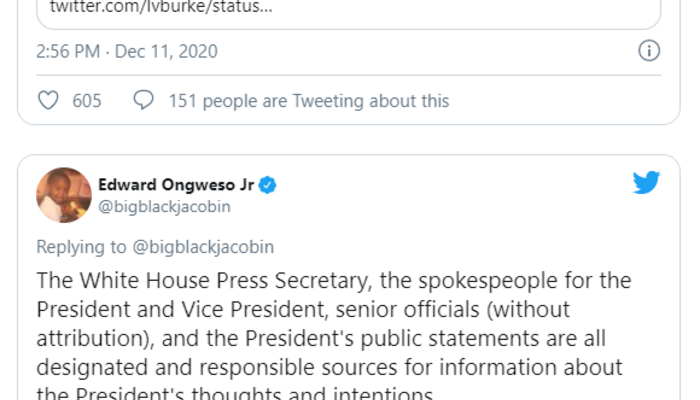Image resolution: width=700 pixels, height=400 pixels.
Task: Click the 605 likes count
Action: pyautogui.click(x=87, y=101)
